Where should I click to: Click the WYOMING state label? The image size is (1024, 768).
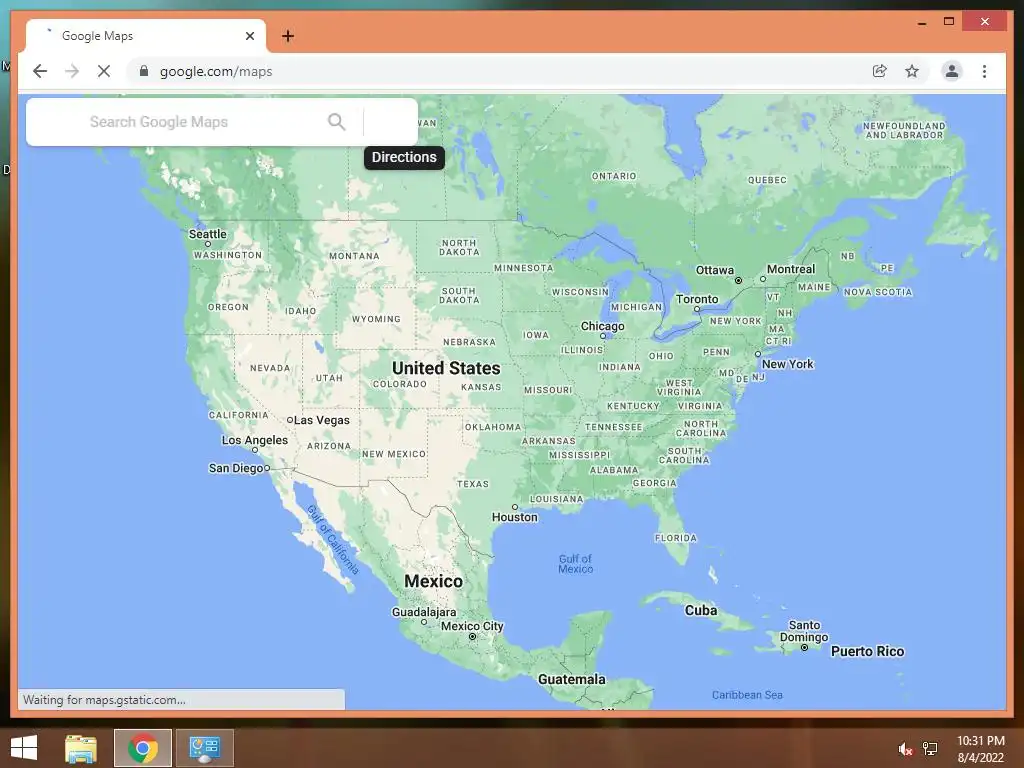click(376, 319)
